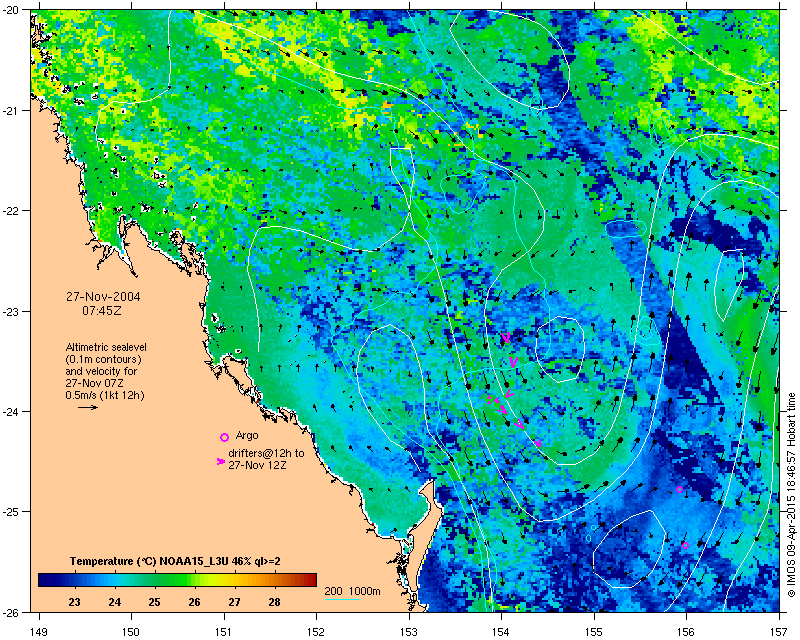The image size is (800, 640).
Task: Click the longitude axis label "157"
Action: [780, 632]
